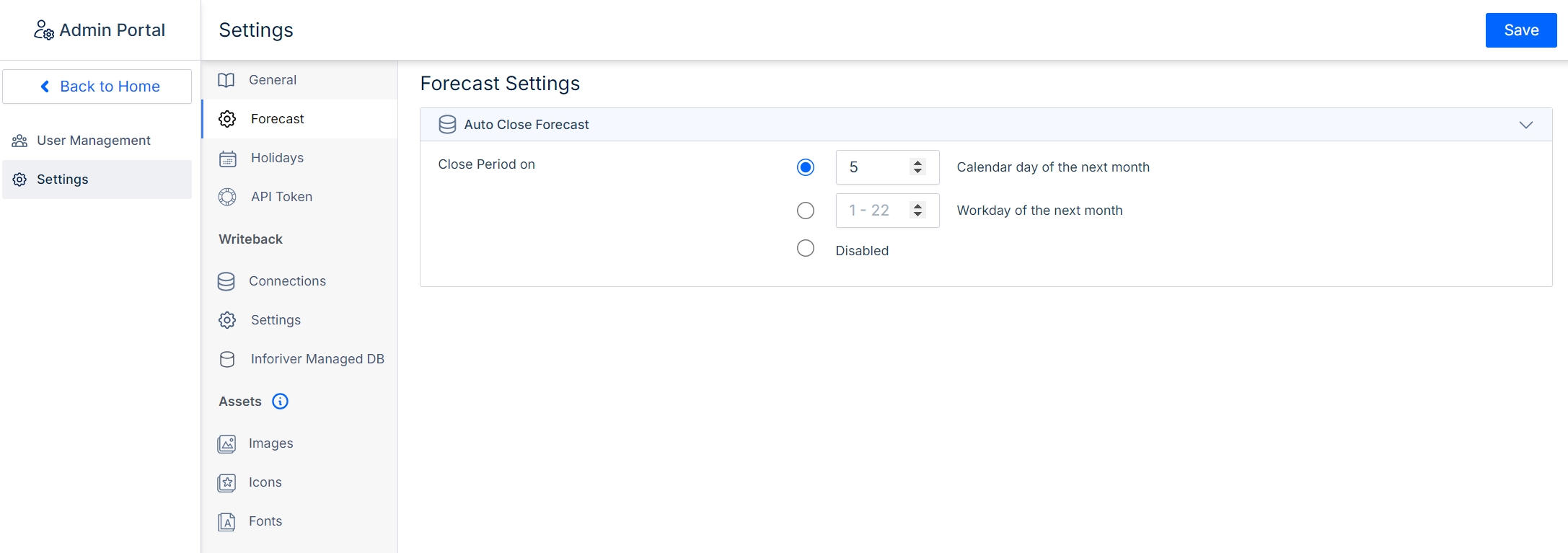Click the workday stepper arrows
The height and width of the screenshot is (553, 1568).
click(x=917, y=211)
